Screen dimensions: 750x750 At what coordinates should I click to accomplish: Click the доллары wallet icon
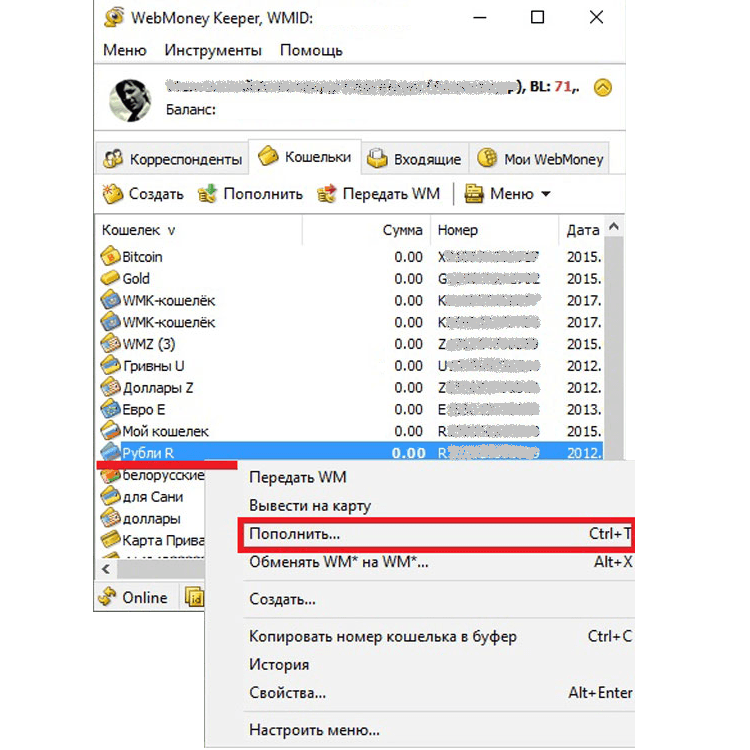[x=110, y=518]
